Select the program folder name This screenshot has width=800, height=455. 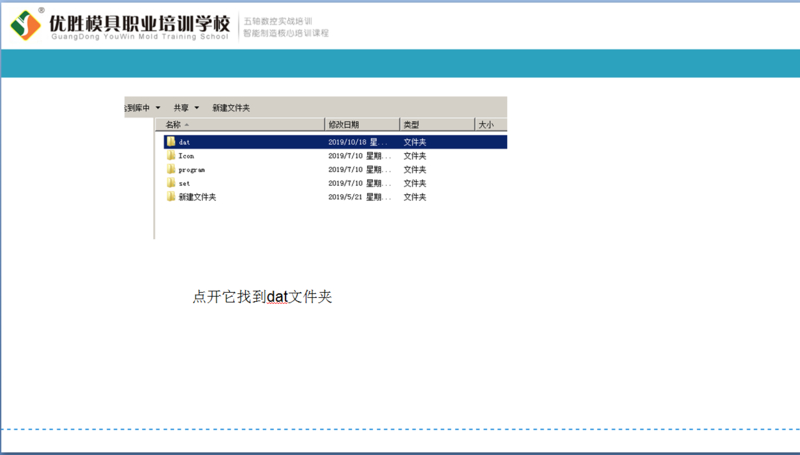point(191,170)
